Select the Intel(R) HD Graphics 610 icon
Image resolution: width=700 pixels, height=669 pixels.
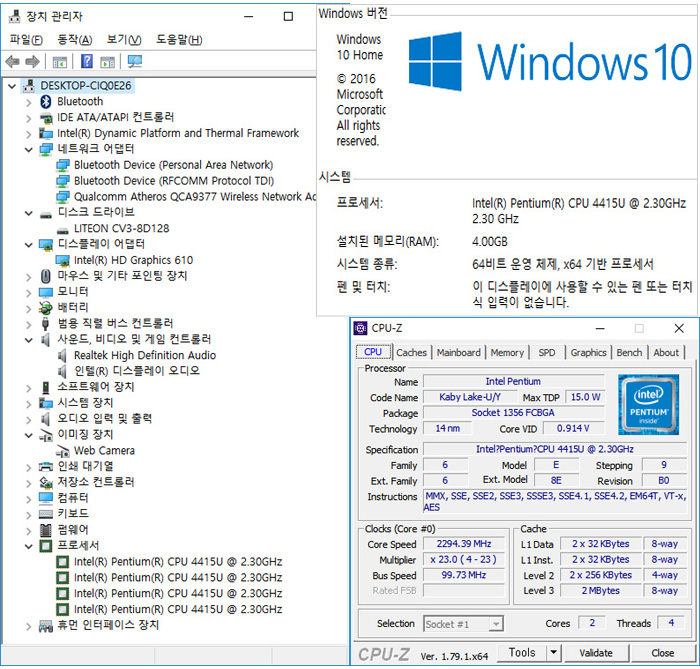pos(62,261)
